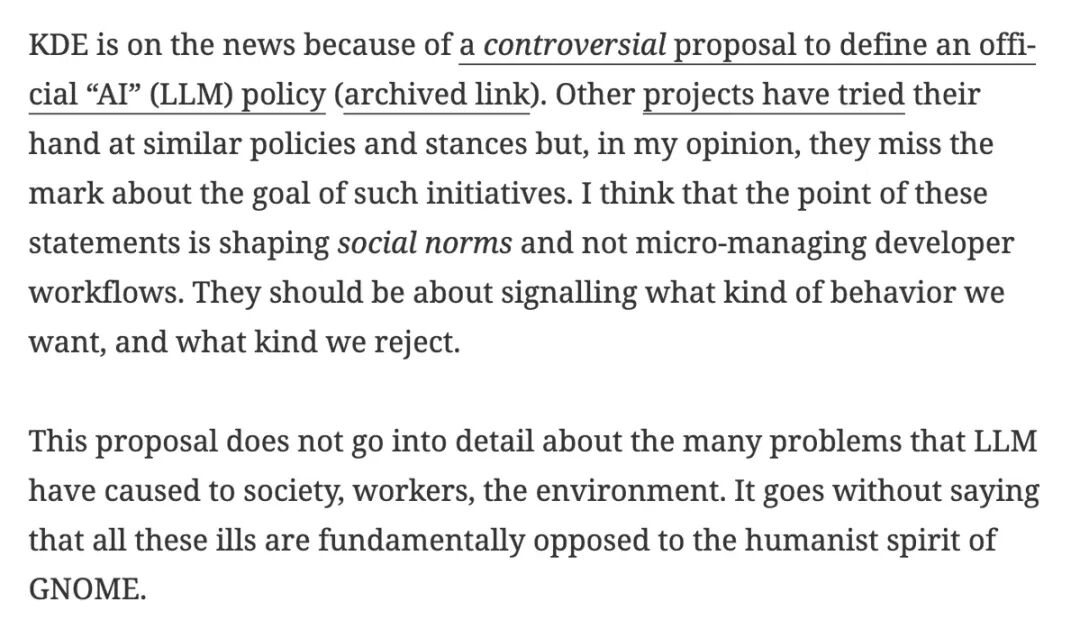Click the phrase "This proposal" opening second paragraph
This screenshot has width=1080, height=638.
pos(123,442)
